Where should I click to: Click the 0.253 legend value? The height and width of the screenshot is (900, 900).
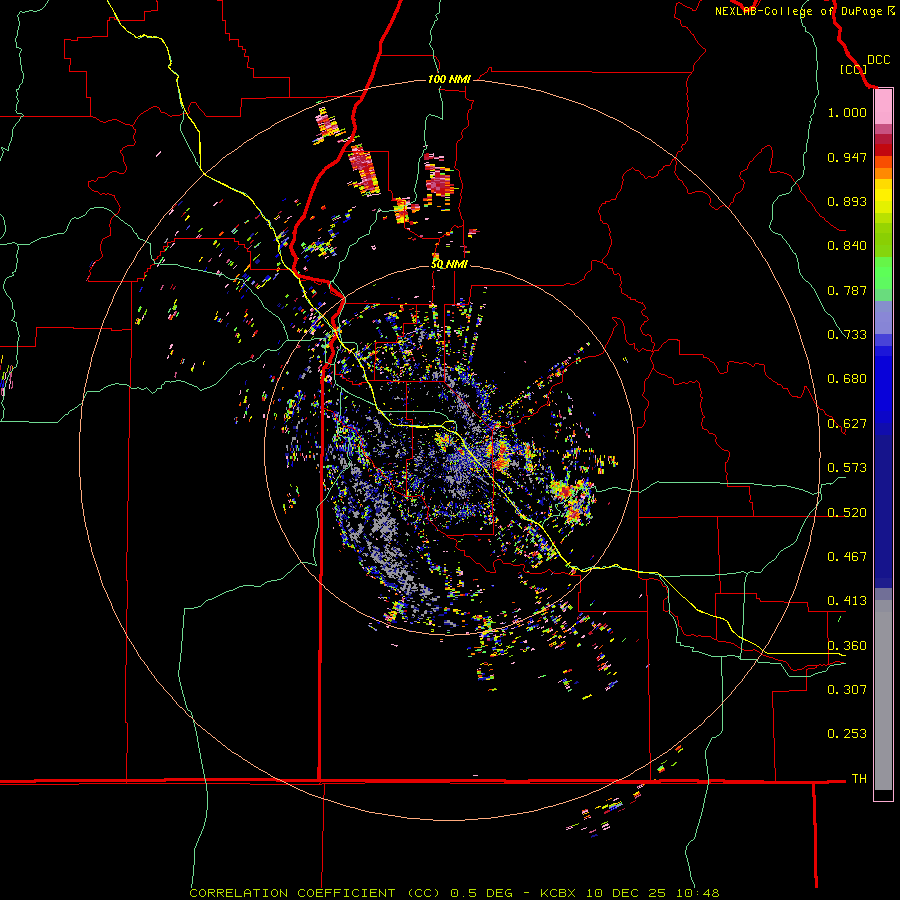click(847, 734)
